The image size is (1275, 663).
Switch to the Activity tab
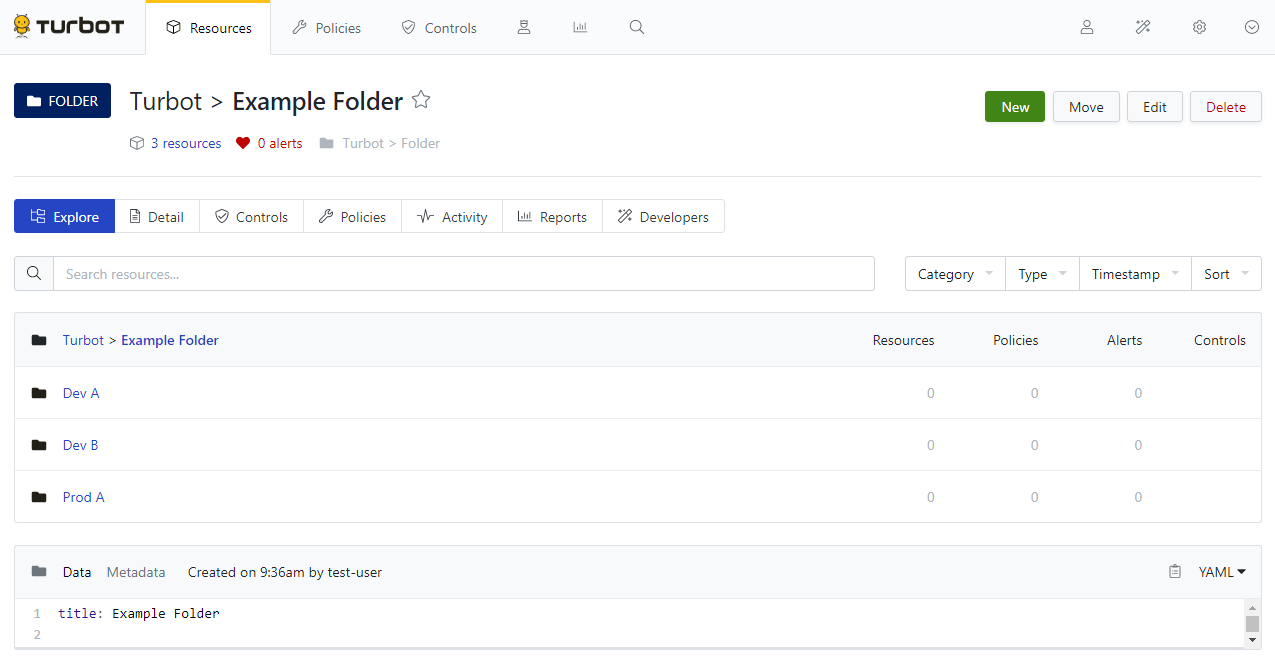point(452,217)
